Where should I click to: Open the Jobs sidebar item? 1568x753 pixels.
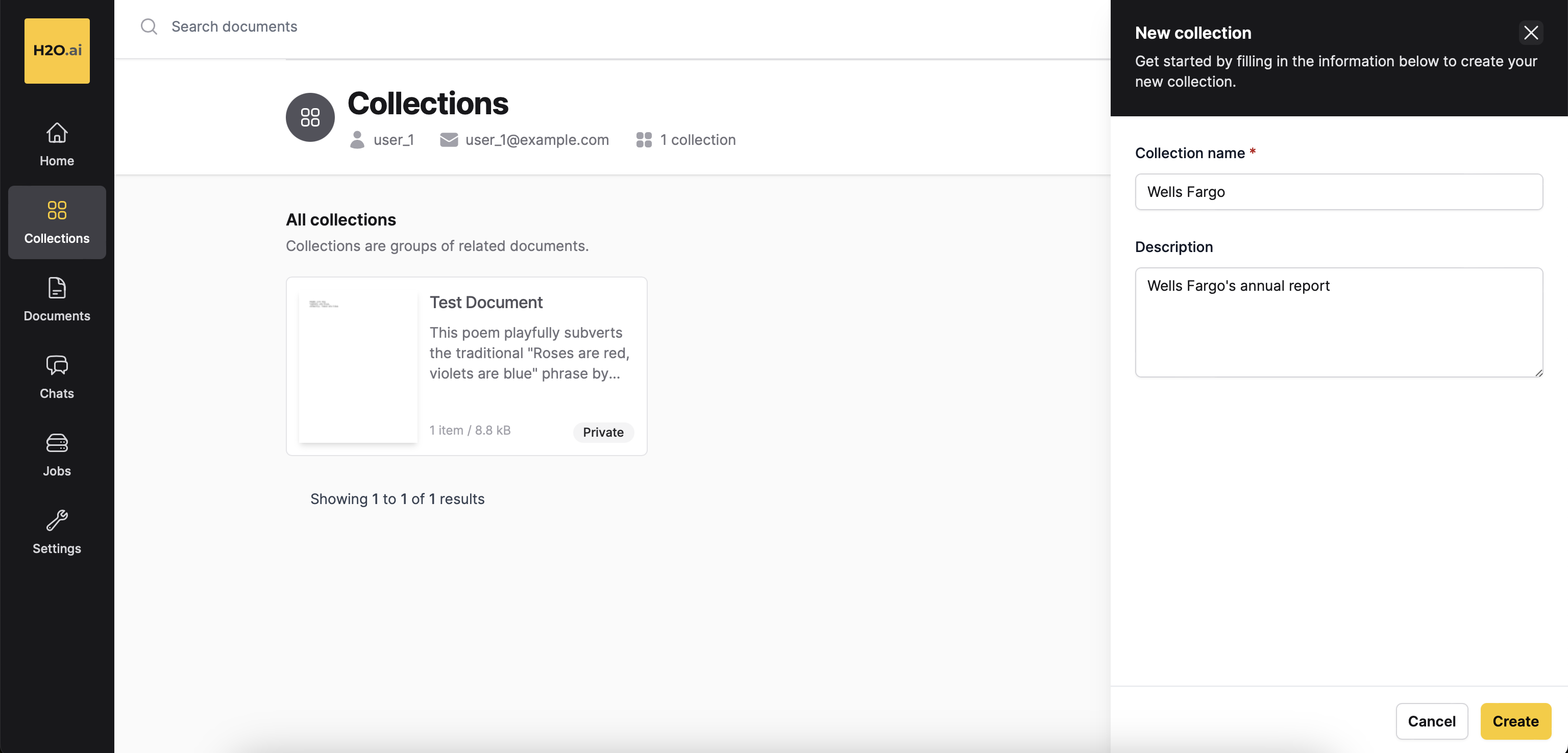coord(57,455)
